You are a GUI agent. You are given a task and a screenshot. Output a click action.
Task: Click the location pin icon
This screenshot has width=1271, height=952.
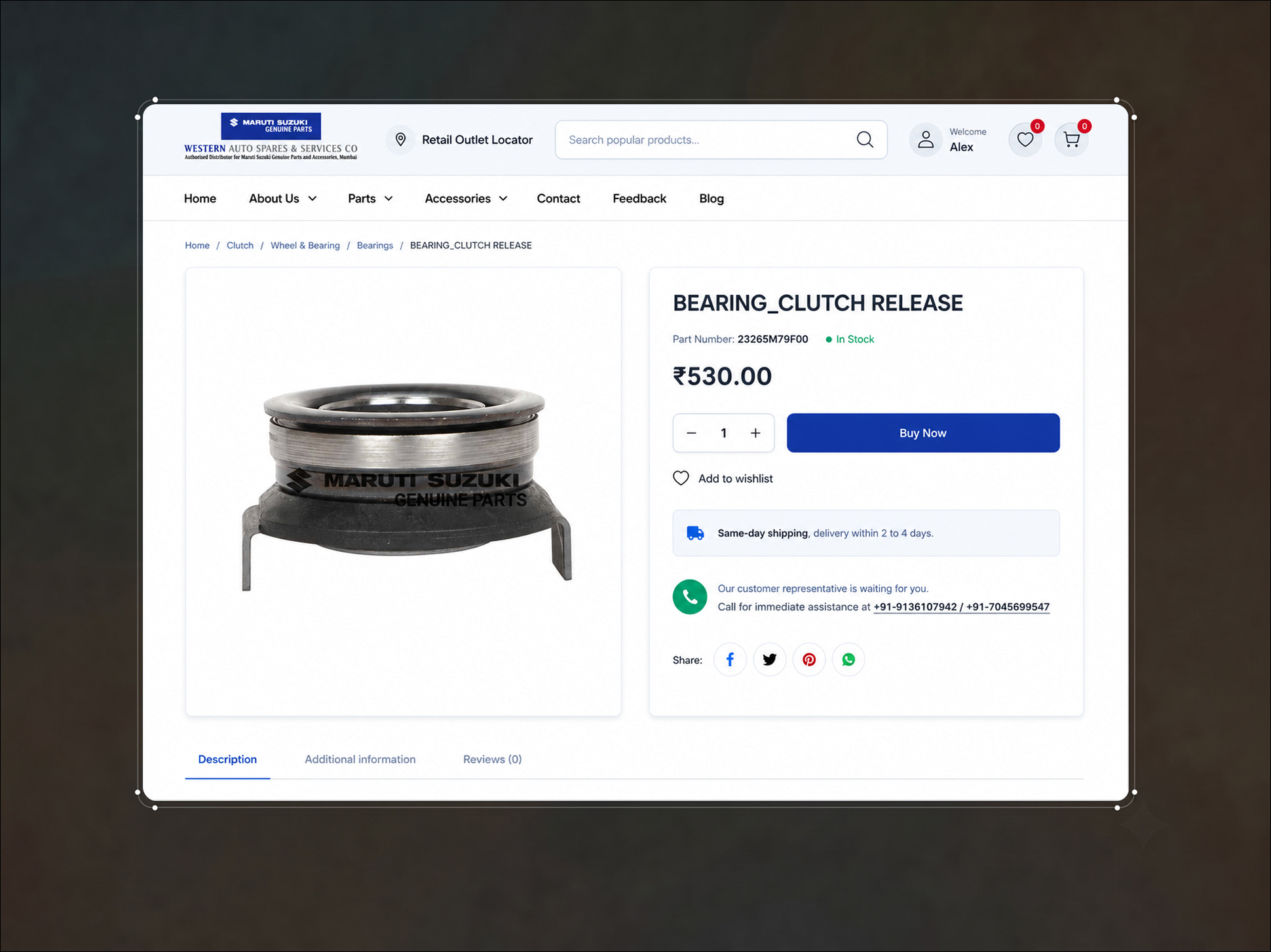pos(400,140)
